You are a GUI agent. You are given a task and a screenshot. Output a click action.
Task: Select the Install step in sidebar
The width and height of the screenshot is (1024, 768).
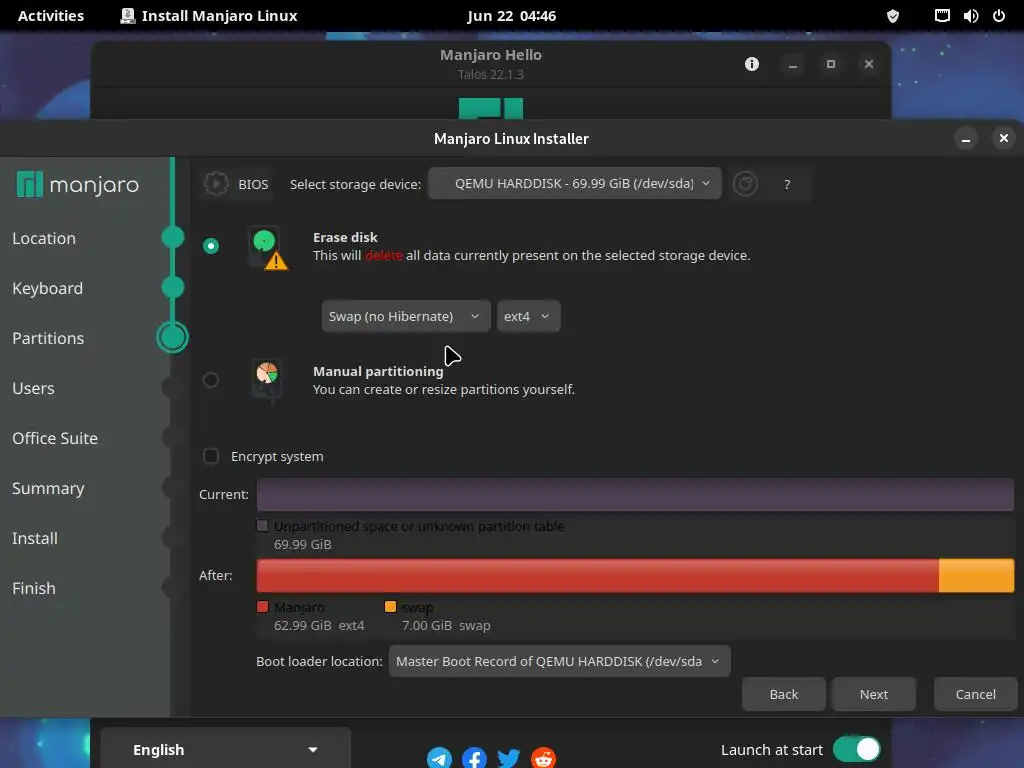[35, 538]
